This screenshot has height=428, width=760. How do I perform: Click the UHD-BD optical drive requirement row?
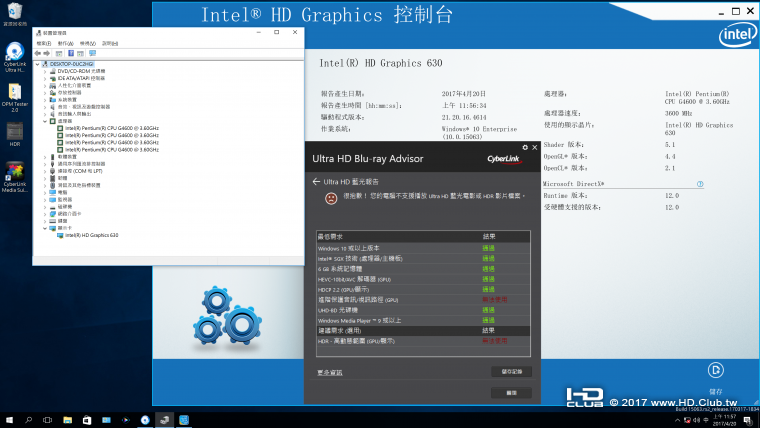pyautogui.click(x=423, y=310)
